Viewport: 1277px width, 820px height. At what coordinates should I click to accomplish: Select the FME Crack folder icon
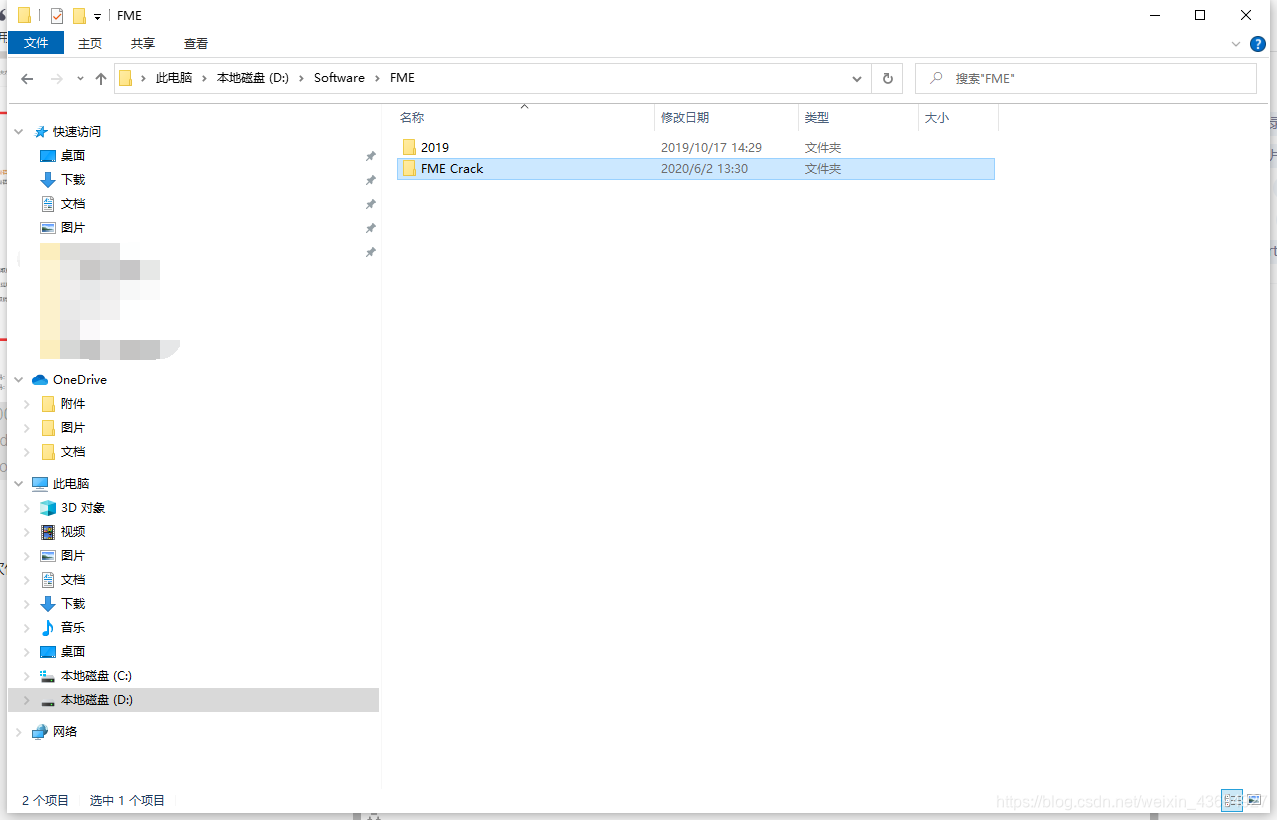click(409, 168)
